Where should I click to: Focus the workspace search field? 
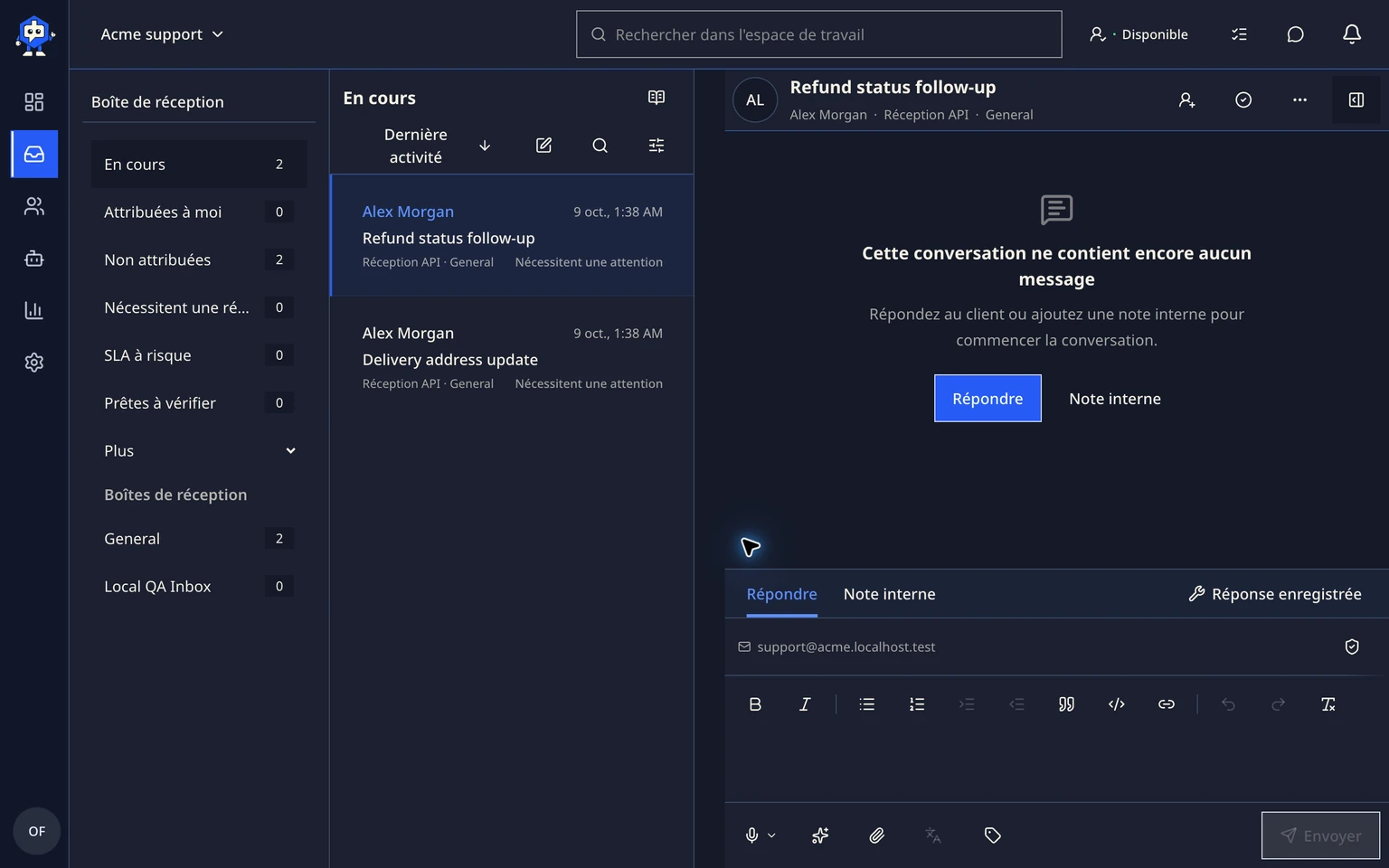tap(818, 34)
